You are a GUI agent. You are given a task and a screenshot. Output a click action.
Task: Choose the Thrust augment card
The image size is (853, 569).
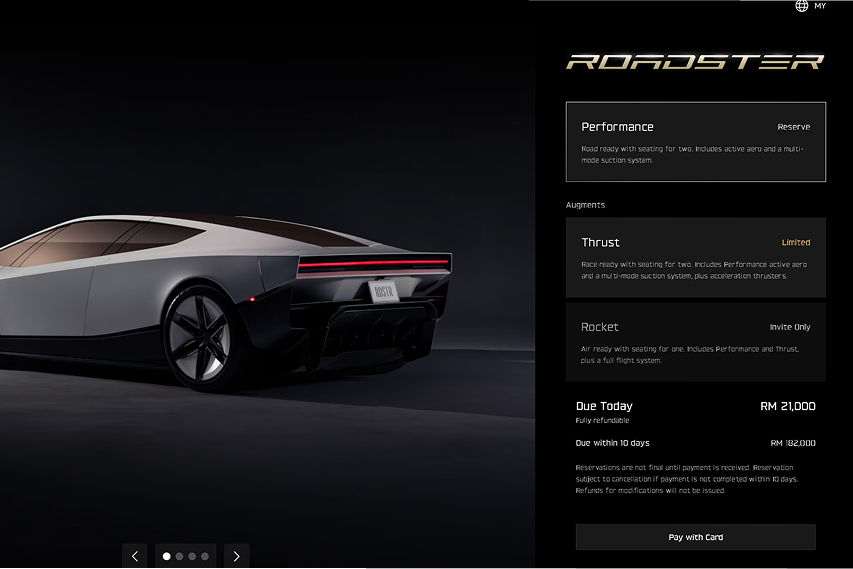point(696,257)
